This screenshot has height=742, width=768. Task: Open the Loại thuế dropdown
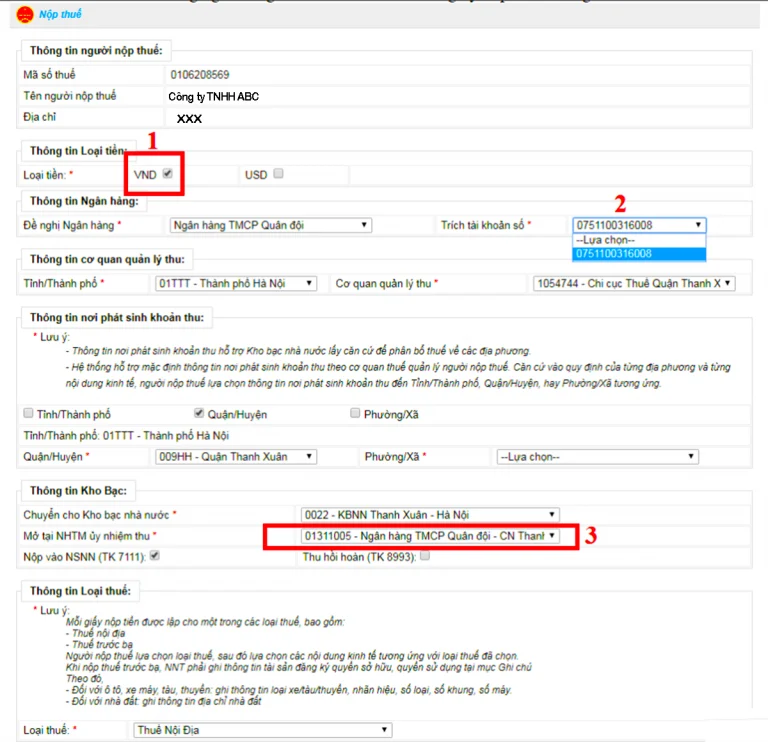(x=261, y=730)
